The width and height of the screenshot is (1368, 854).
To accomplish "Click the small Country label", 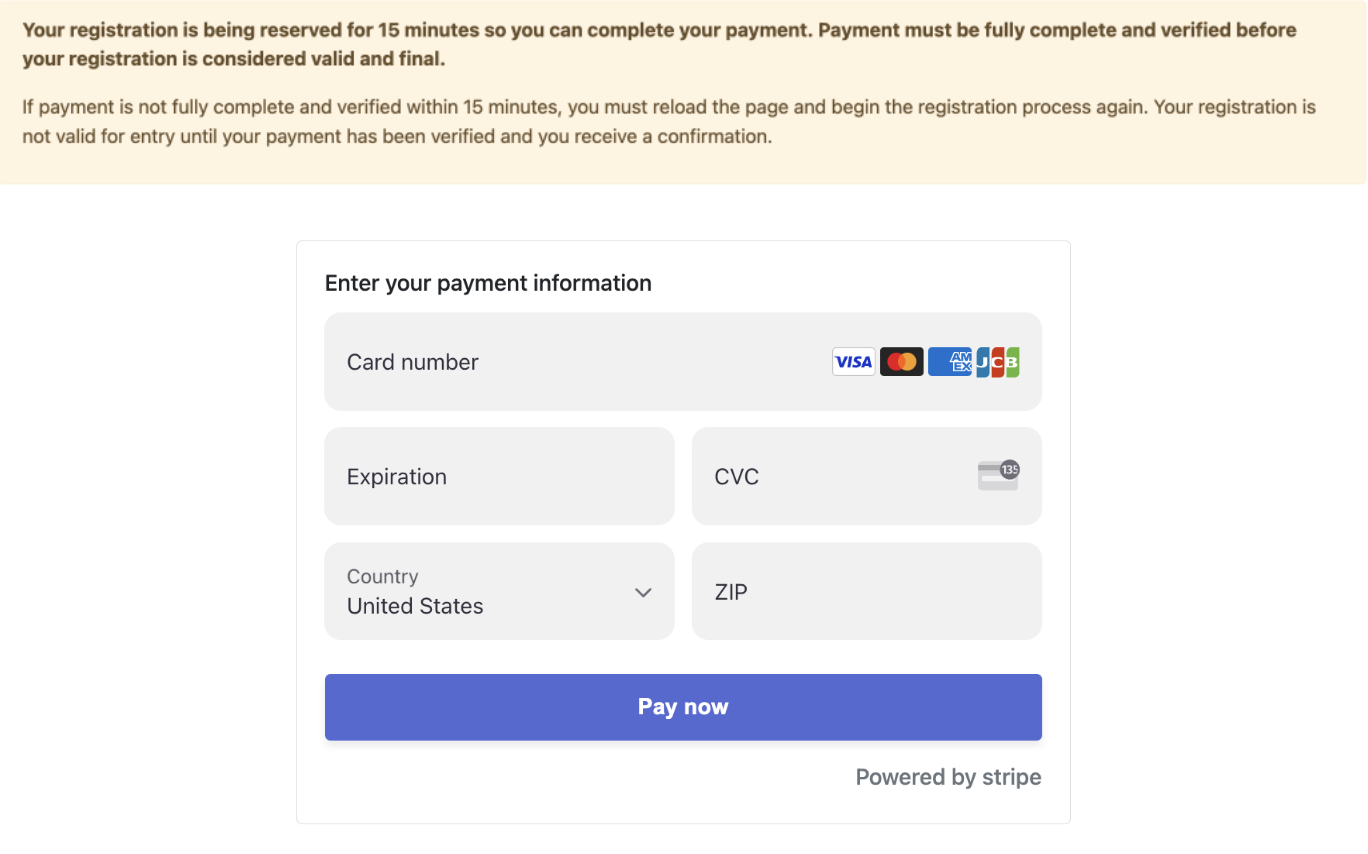I will click(382, 577).
